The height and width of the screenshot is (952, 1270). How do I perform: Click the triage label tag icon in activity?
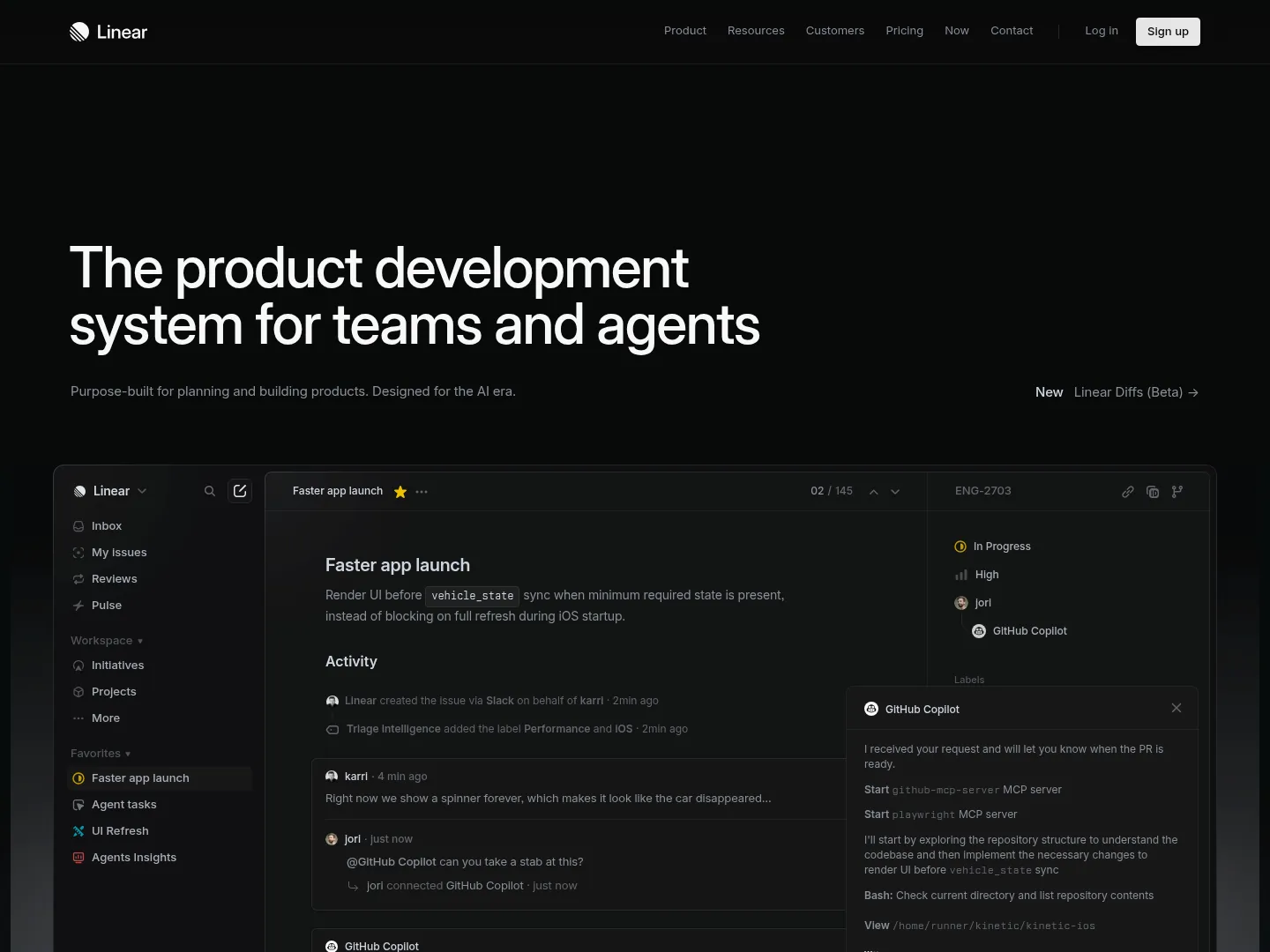tap(332, 729)
